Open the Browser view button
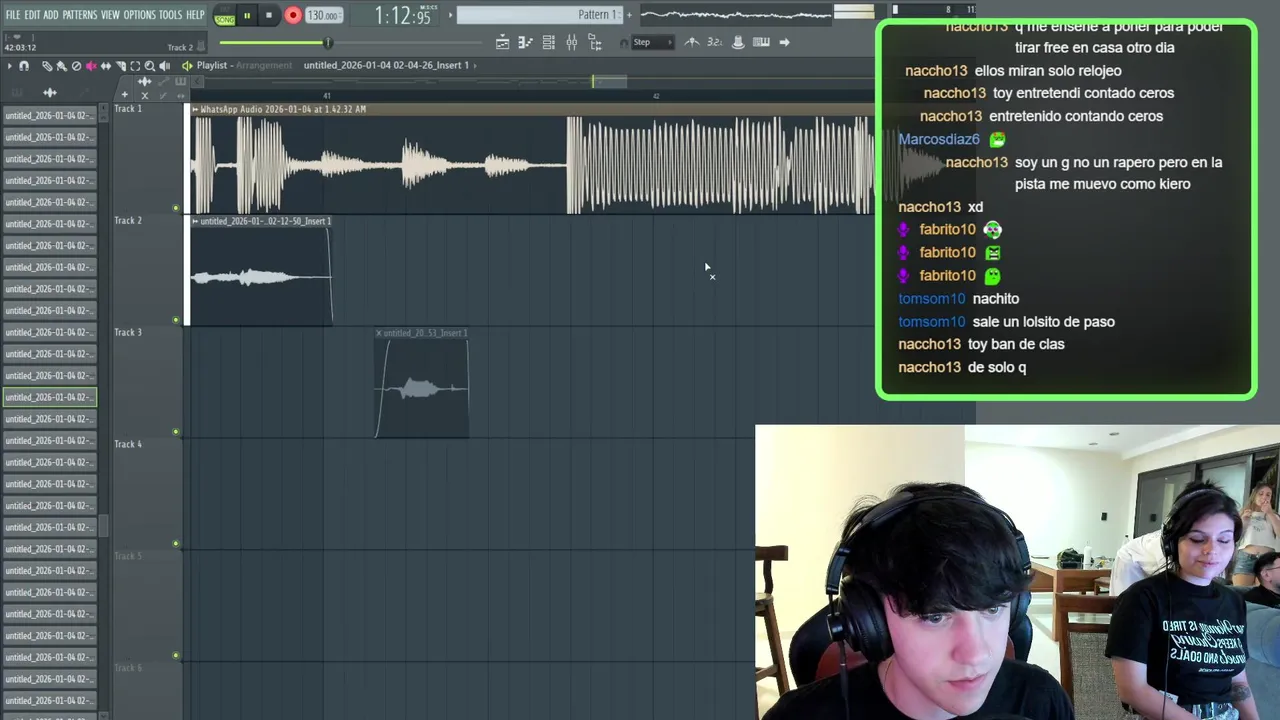Viewport: 1280px width, 720px height. point(595,42)
